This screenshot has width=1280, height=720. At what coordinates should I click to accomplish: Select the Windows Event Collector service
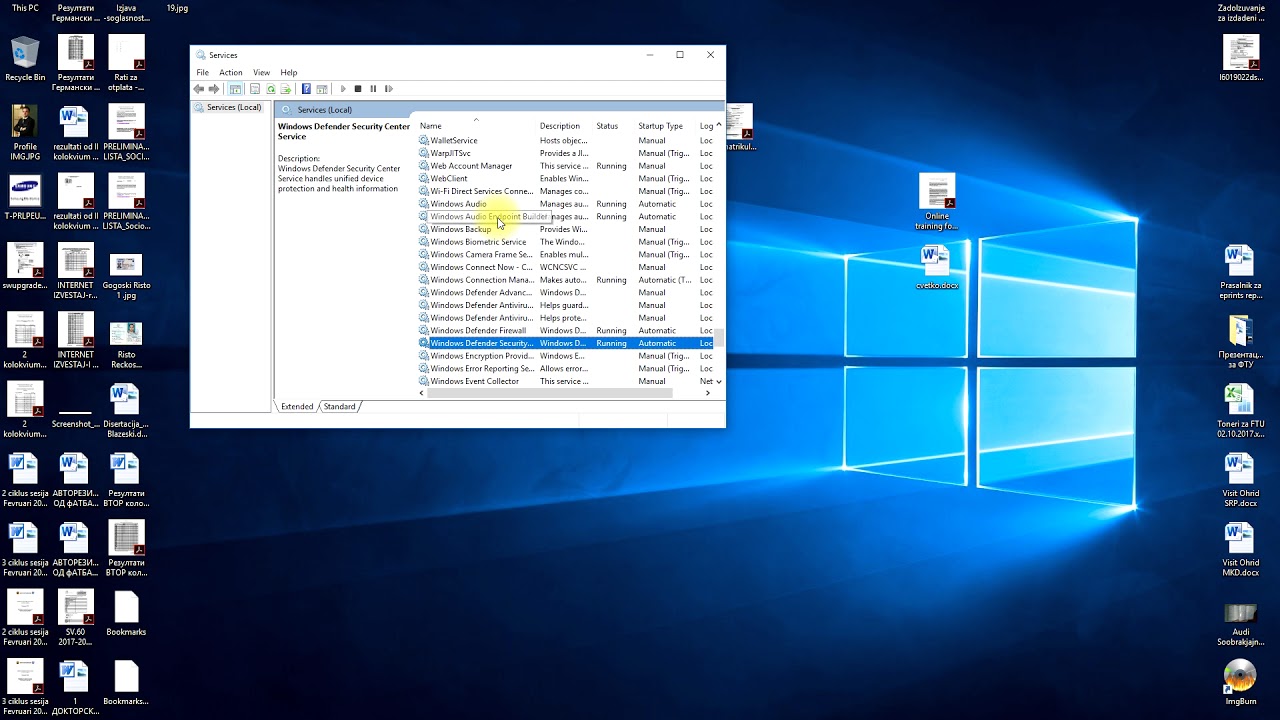(565, 381)
